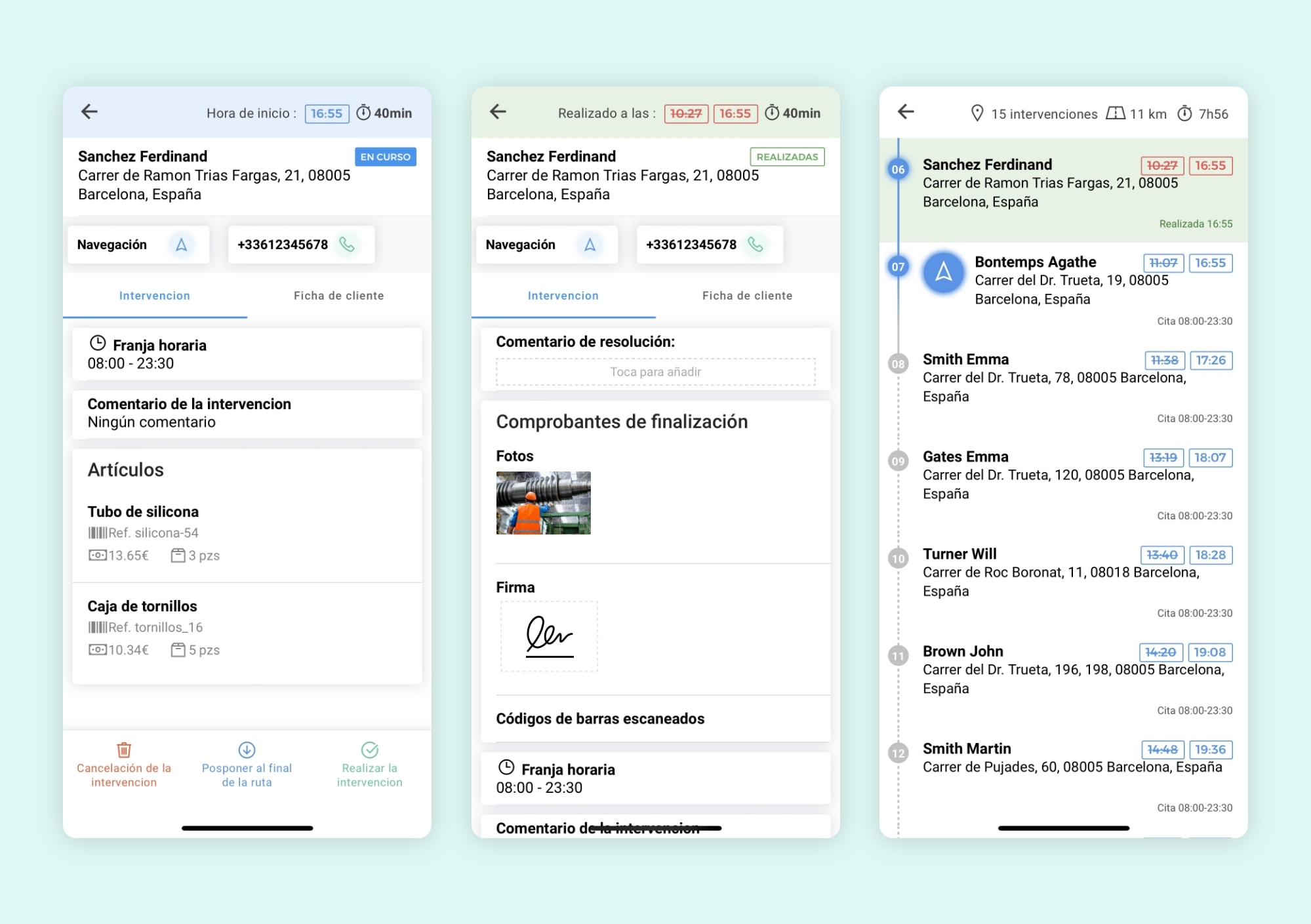
Task: Open Navegación on the 'Realizadas' screen
Action: pyautogui.click(x=546, y=245)
